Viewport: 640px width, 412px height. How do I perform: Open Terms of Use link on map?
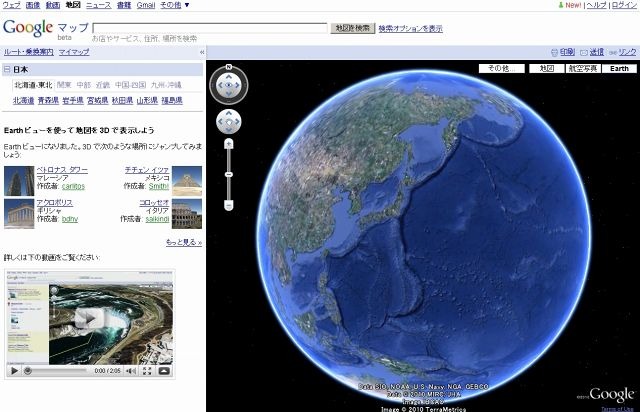click(617, 409)
